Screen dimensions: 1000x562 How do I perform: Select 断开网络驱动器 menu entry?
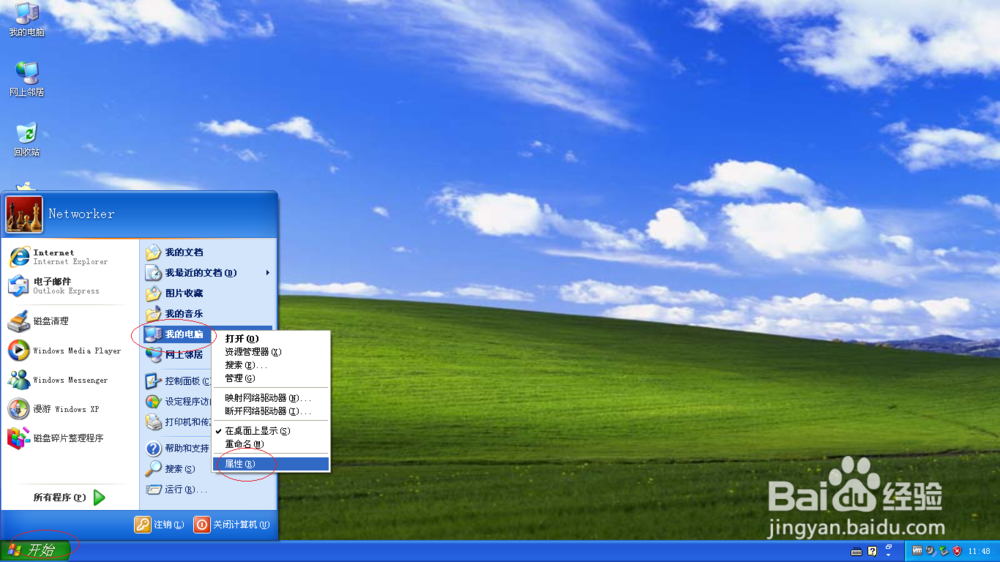pyautogui.click(x=271, y=411)
